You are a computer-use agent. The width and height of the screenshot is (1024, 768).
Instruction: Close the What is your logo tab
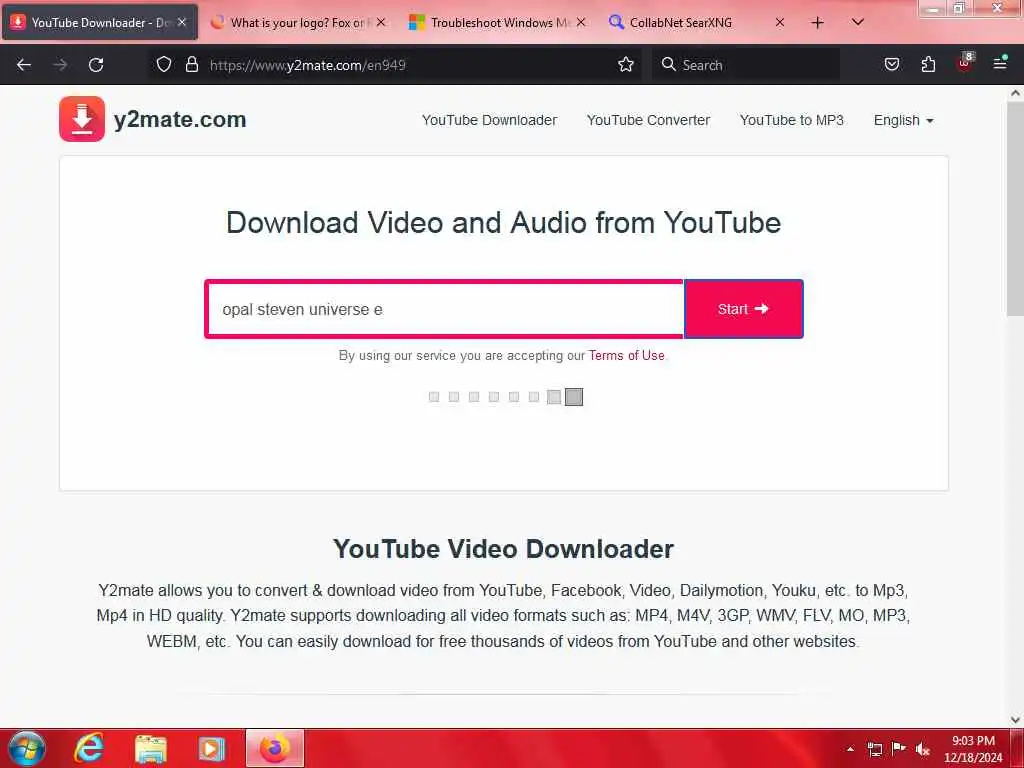point(381,22)
